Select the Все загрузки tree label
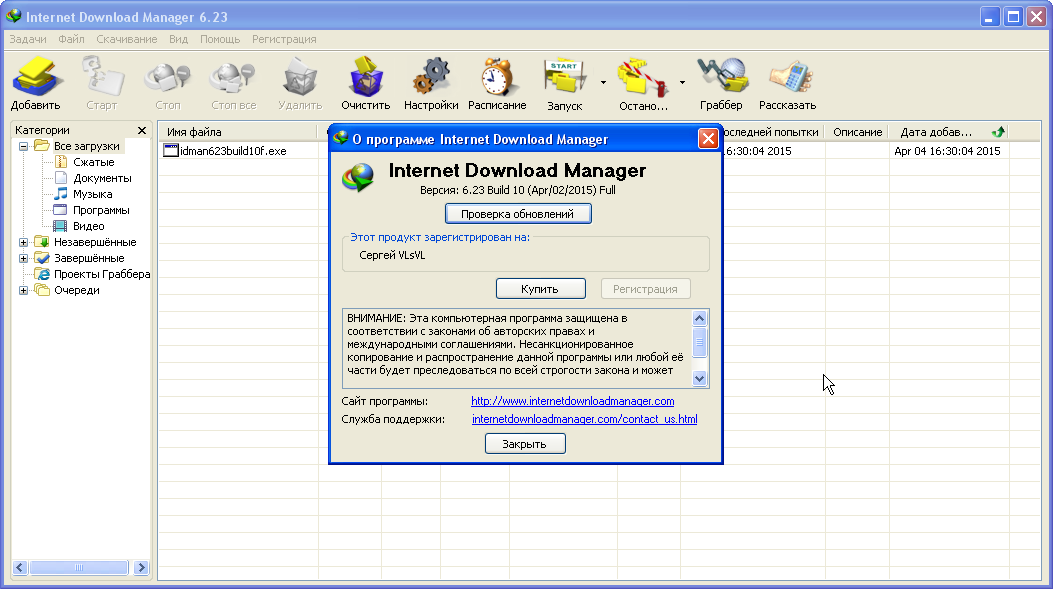This screenshot has width=1053, height=589. coord(87,146)
